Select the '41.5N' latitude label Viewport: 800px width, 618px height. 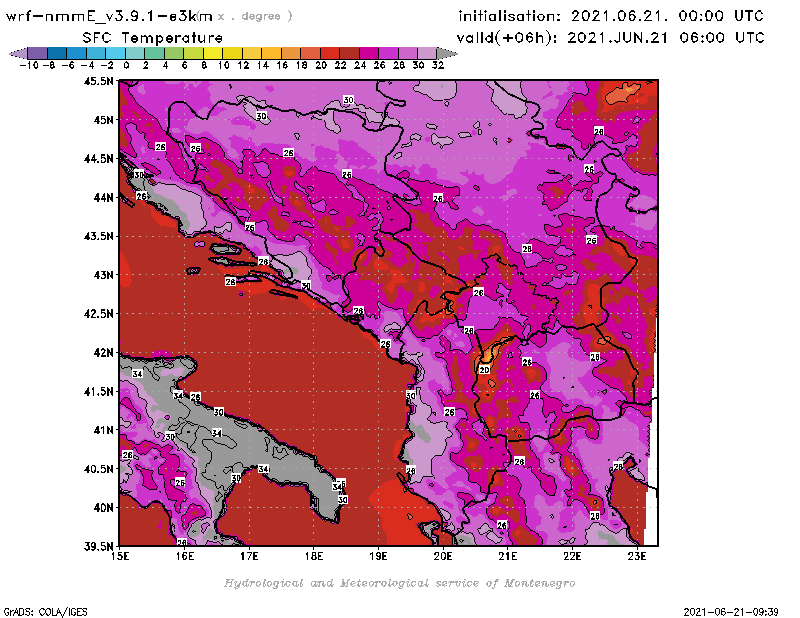(x=99, y=391)
